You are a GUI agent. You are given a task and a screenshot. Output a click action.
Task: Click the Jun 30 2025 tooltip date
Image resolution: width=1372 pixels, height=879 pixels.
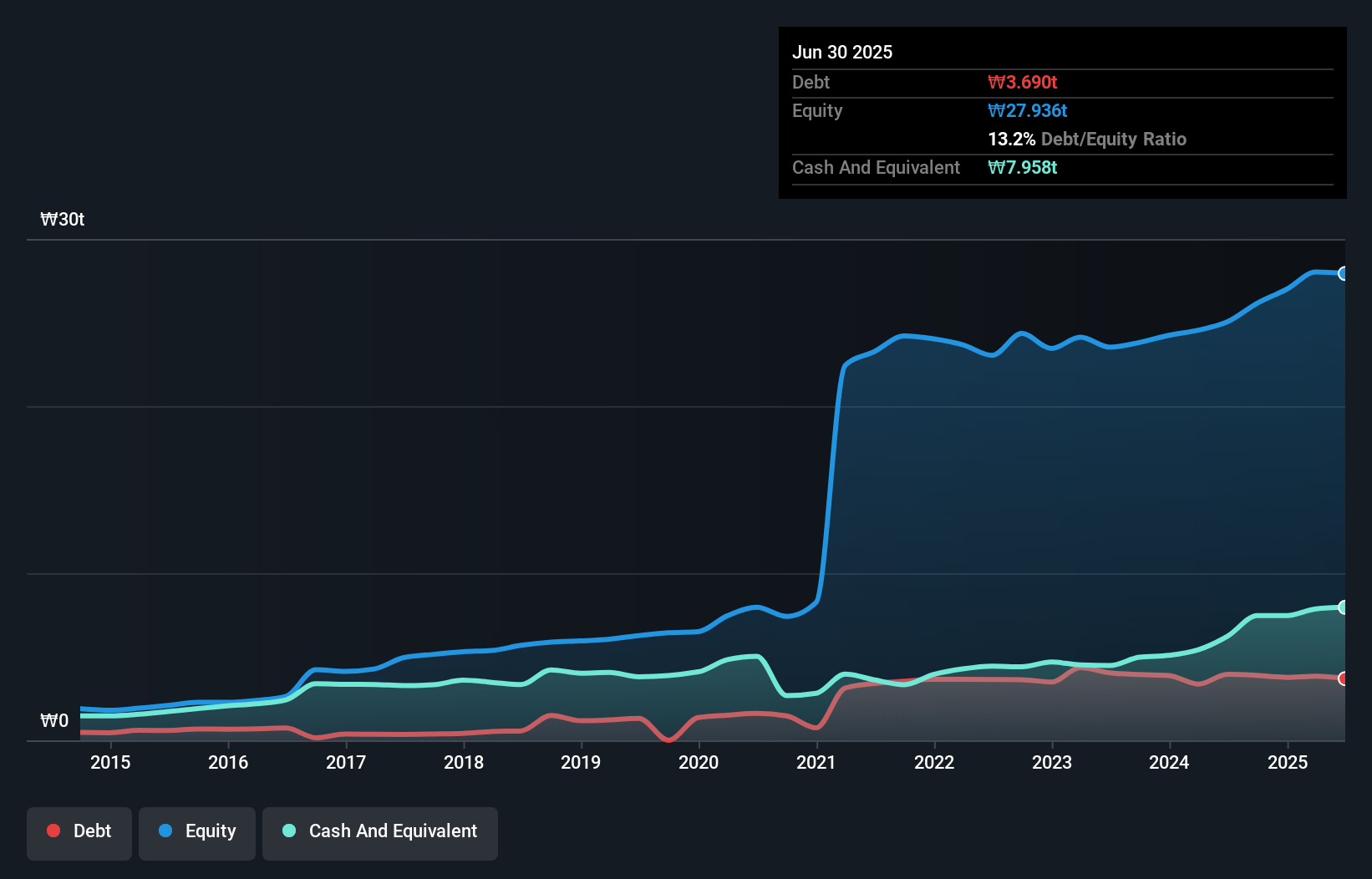[x=842, y=52]
